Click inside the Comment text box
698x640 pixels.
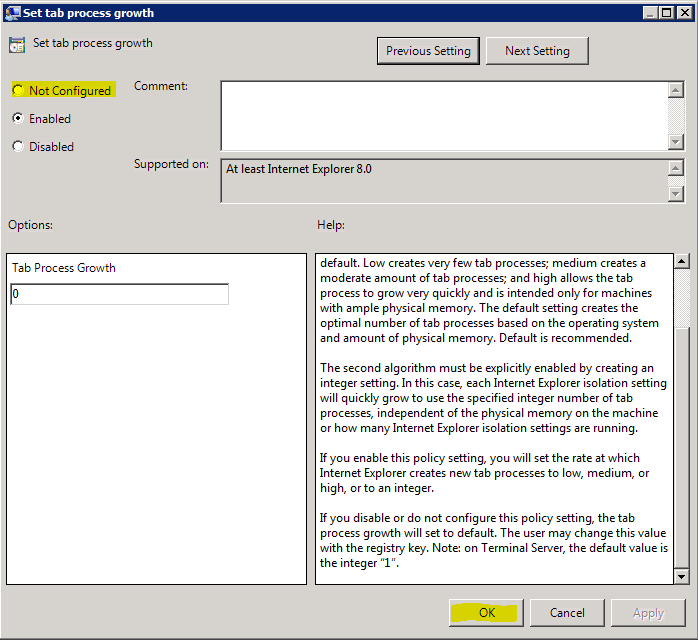click(444, 116)
